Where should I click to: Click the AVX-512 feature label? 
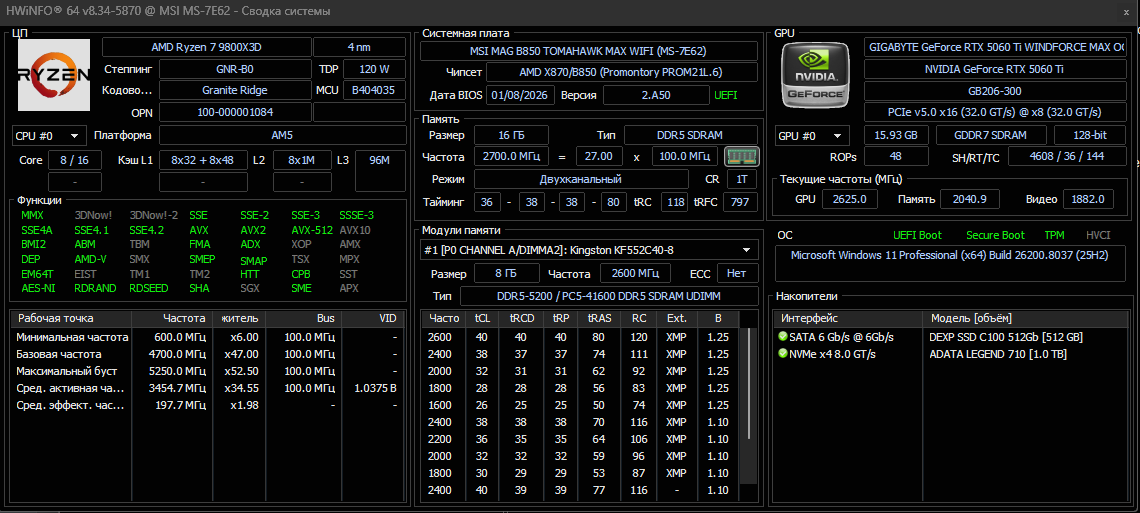point(312,230)
